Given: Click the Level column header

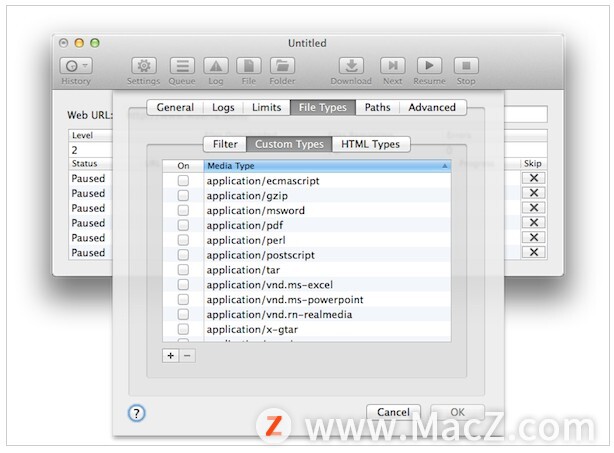Looking at the screenshot, I should (90, 135).
